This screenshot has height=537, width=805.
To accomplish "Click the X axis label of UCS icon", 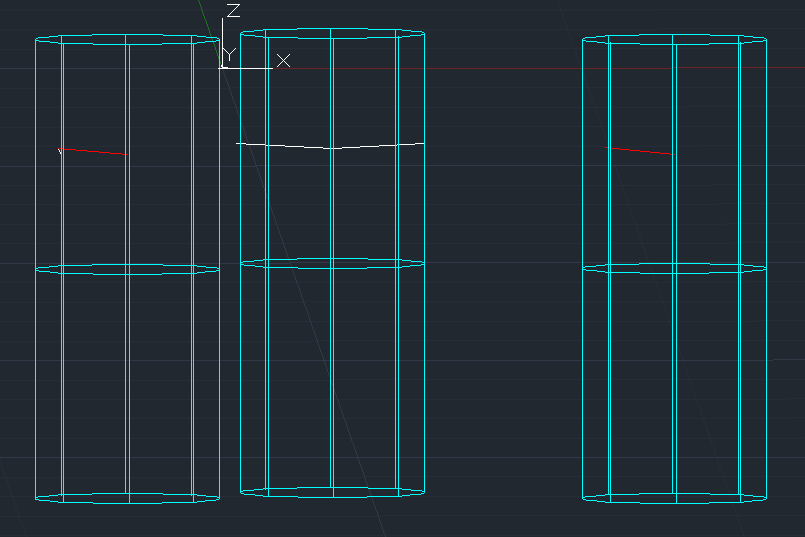I will coord(283,61).
